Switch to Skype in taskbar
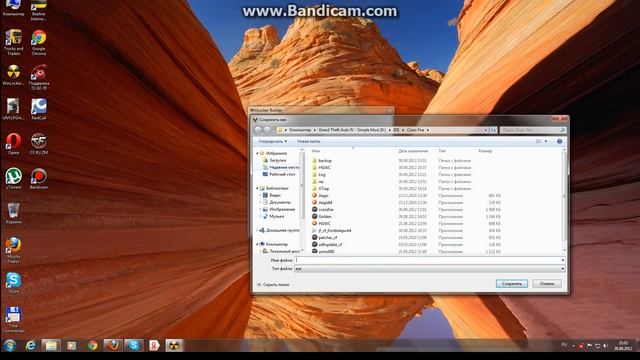Screen dimensions: 640x360 point(134,345)
